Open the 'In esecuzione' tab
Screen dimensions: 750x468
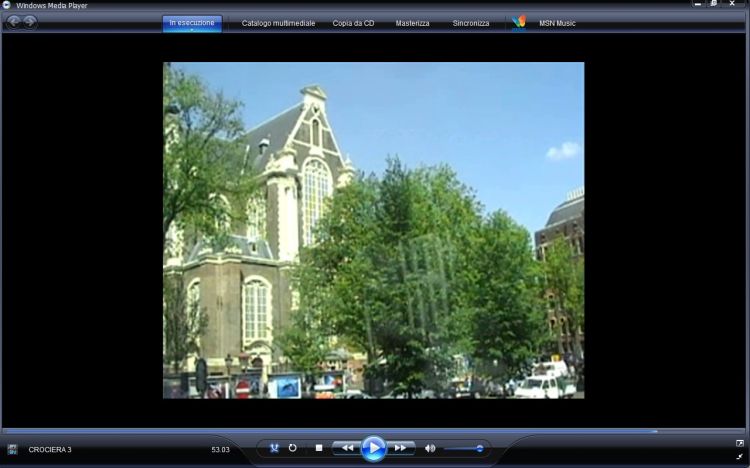click(192, 22)
